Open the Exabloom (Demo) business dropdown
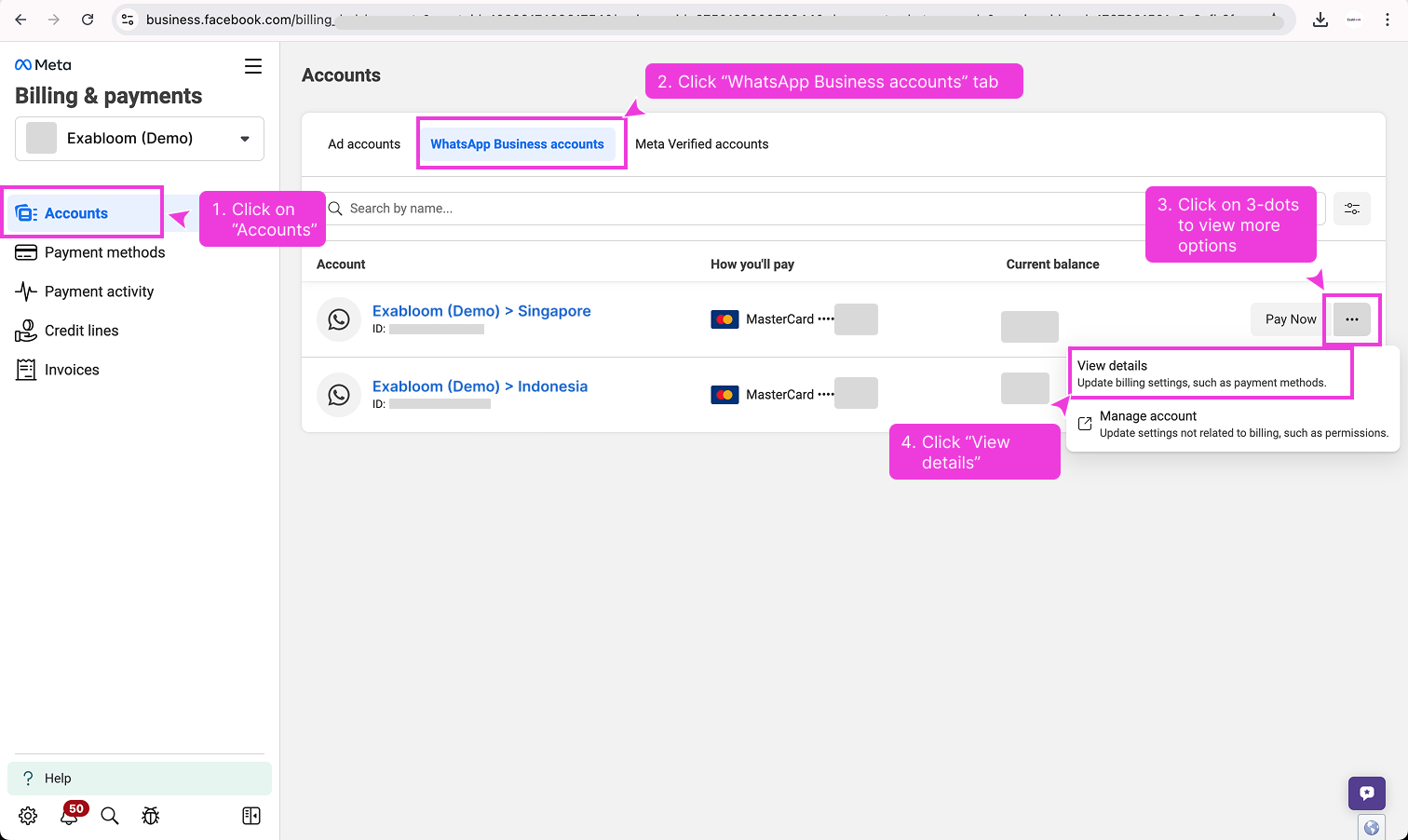The width and height of the screenshot is (1408, 840). (x=140, y=139)
